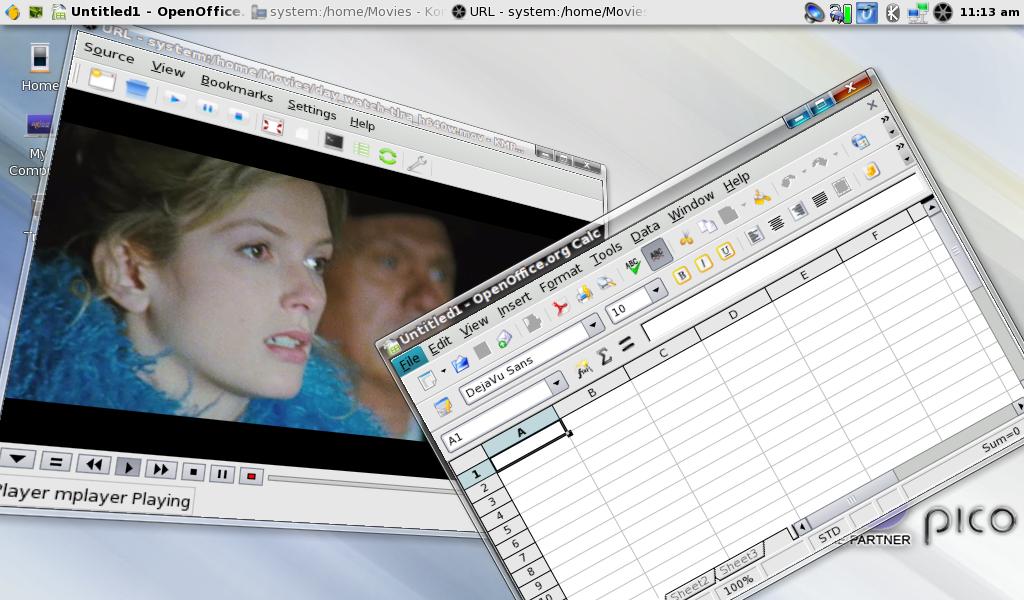Screen dimensions: 1024x600
Task: Click black stop square button in KMPlayer control bar
Action: (x=193, y=471)
